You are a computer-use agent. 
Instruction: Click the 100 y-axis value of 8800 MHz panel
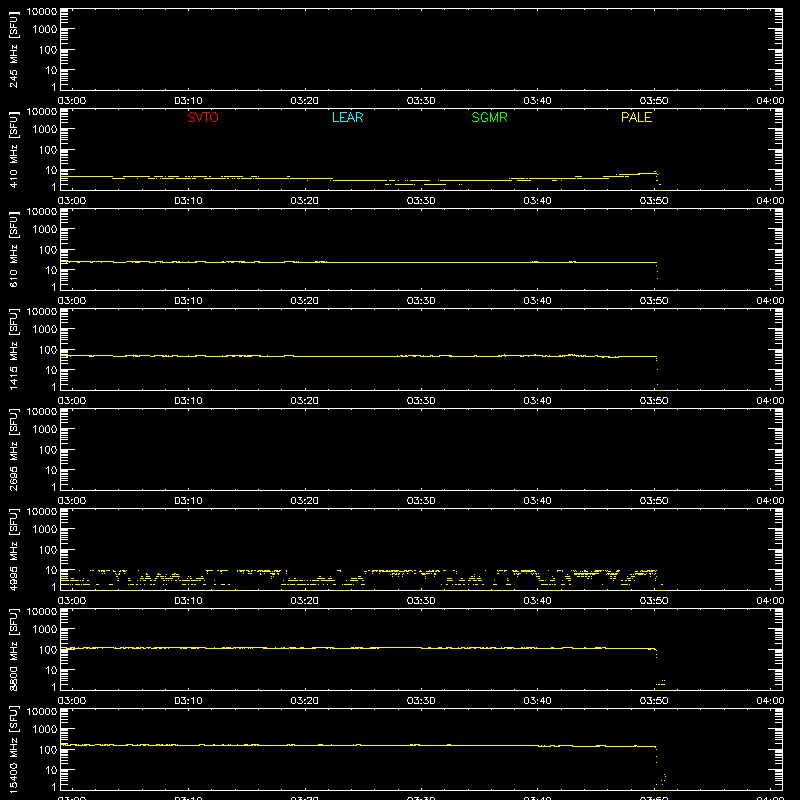pos(48,650)
